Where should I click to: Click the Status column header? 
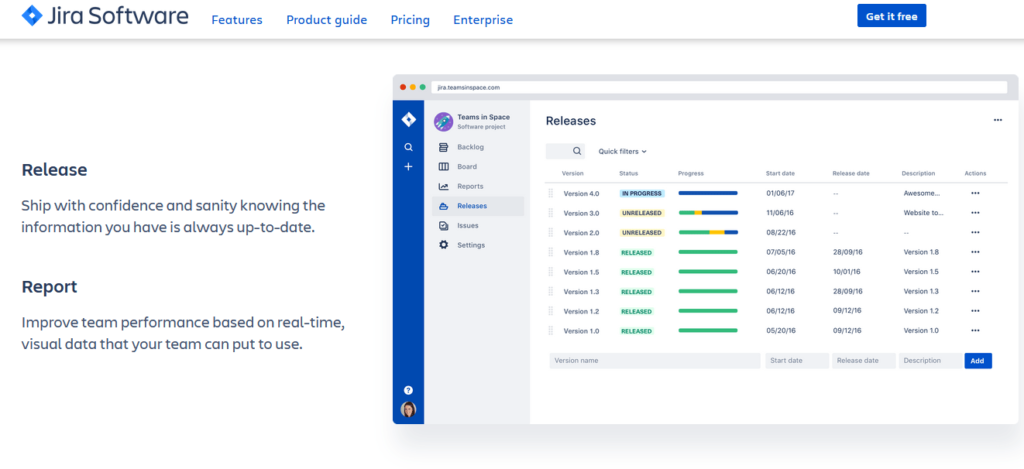pos(629,173)
